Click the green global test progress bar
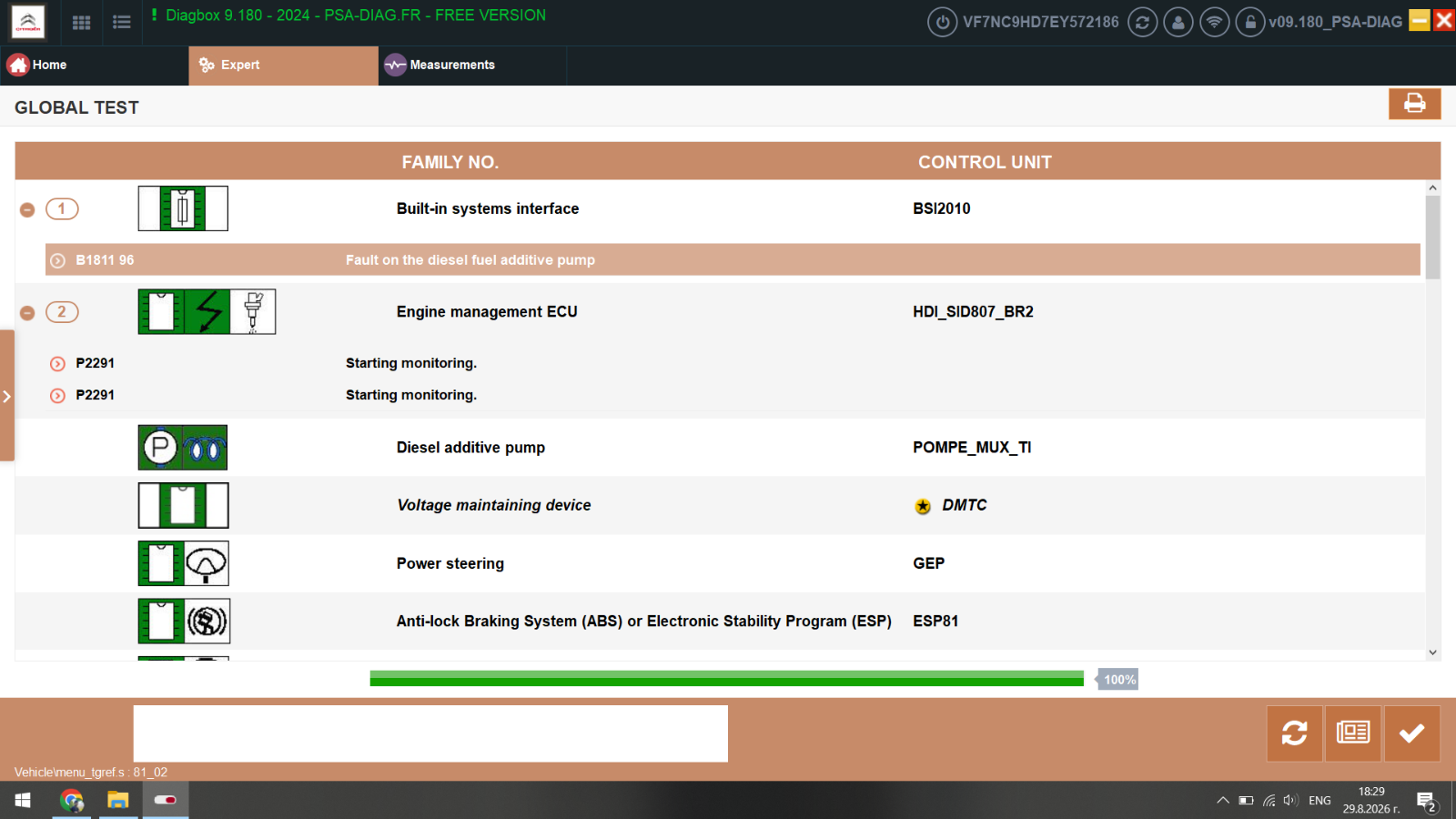The width and height of the screenshot is (1456, 819). click(727, 679)
